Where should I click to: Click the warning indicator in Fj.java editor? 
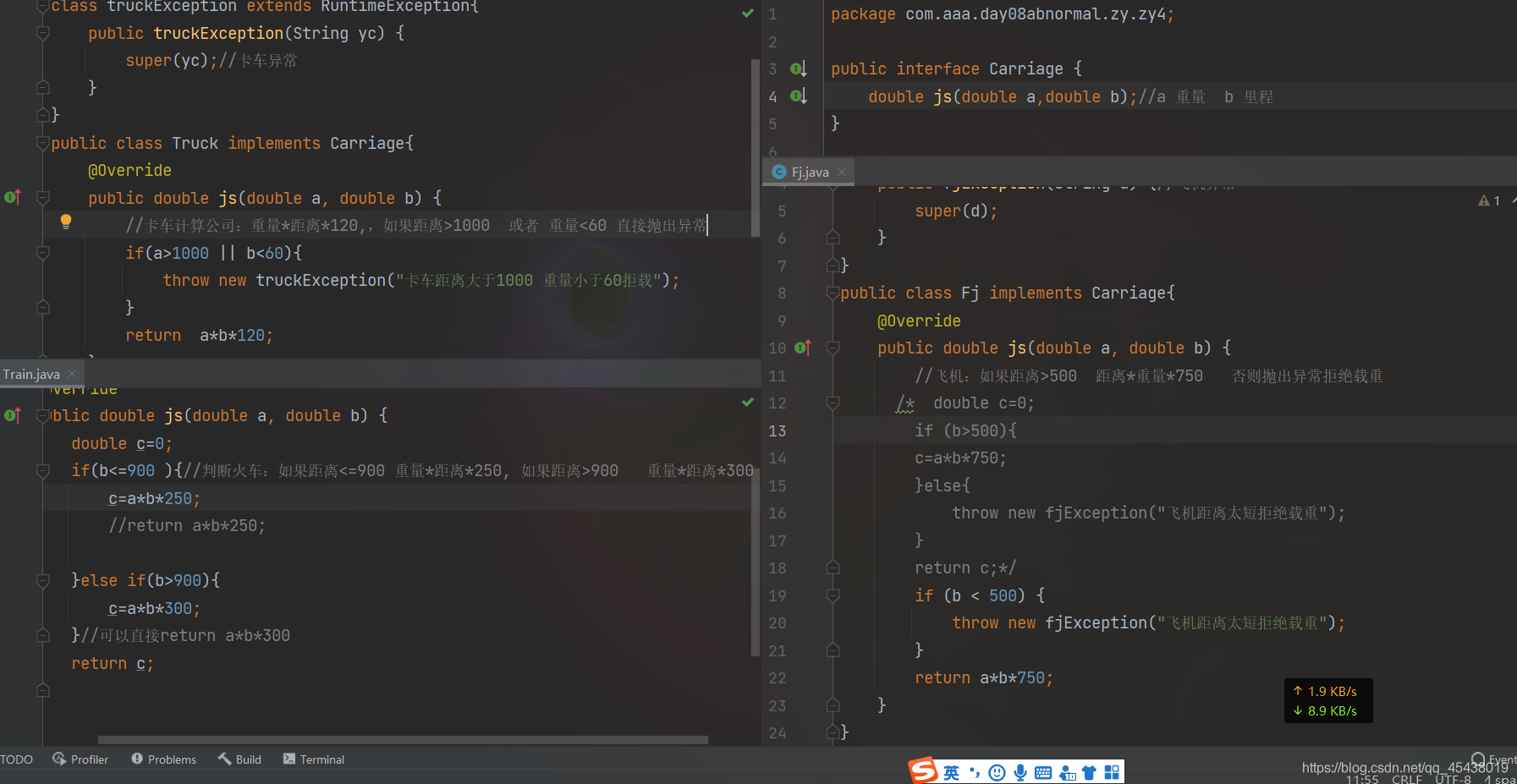pyautogui.click(x=1489, y=200)
